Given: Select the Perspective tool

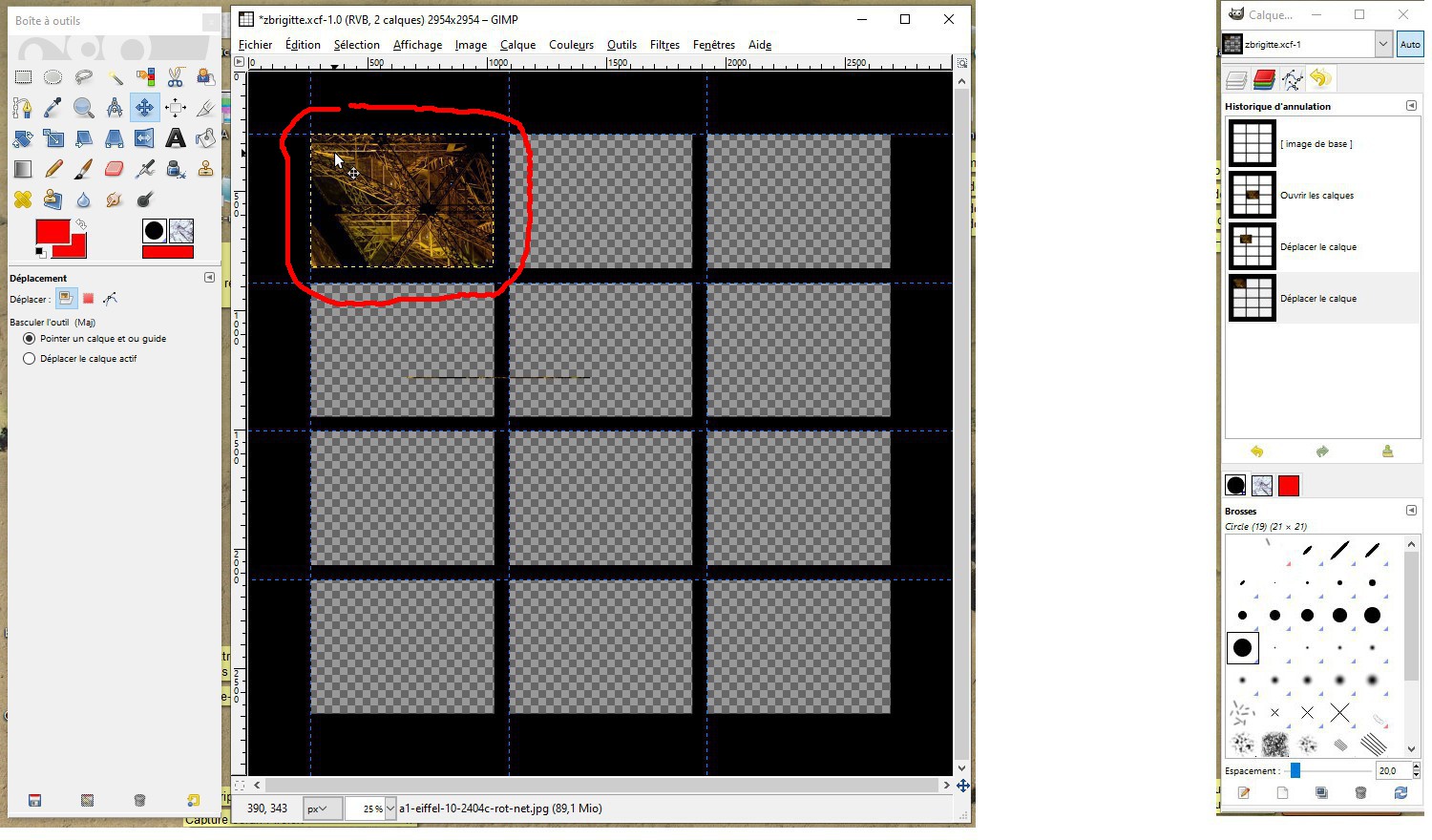Looking at the screenshot, I should 115,138.
